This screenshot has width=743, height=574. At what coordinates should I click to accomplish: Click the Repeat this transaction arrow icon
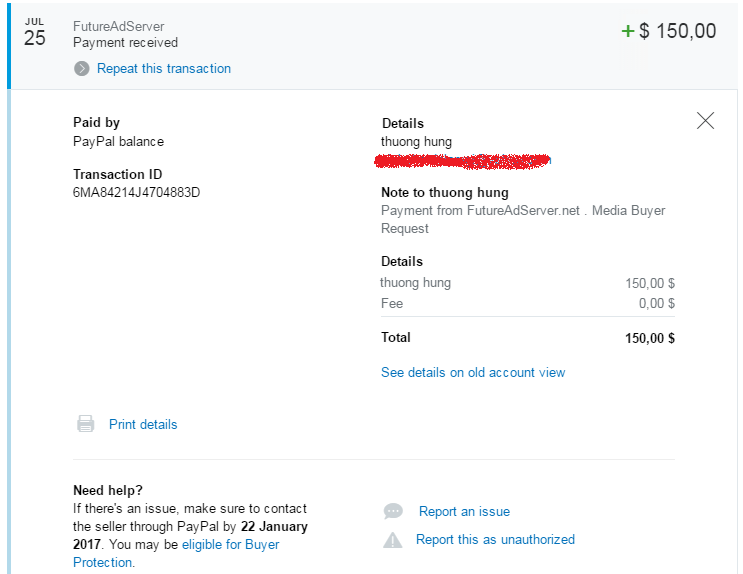82,69
